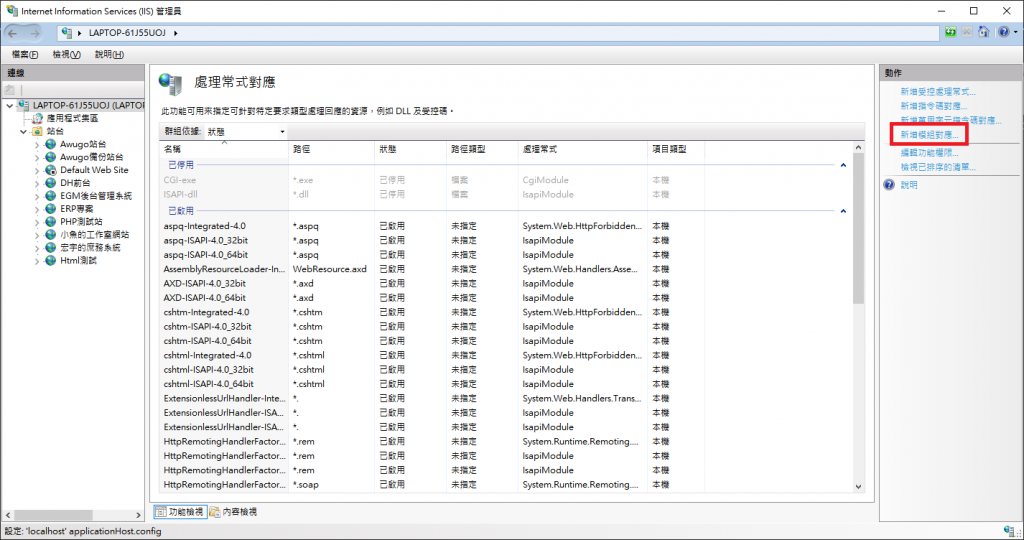
Task: Click 新增模組對應 action link
Action: click(929, 135)
